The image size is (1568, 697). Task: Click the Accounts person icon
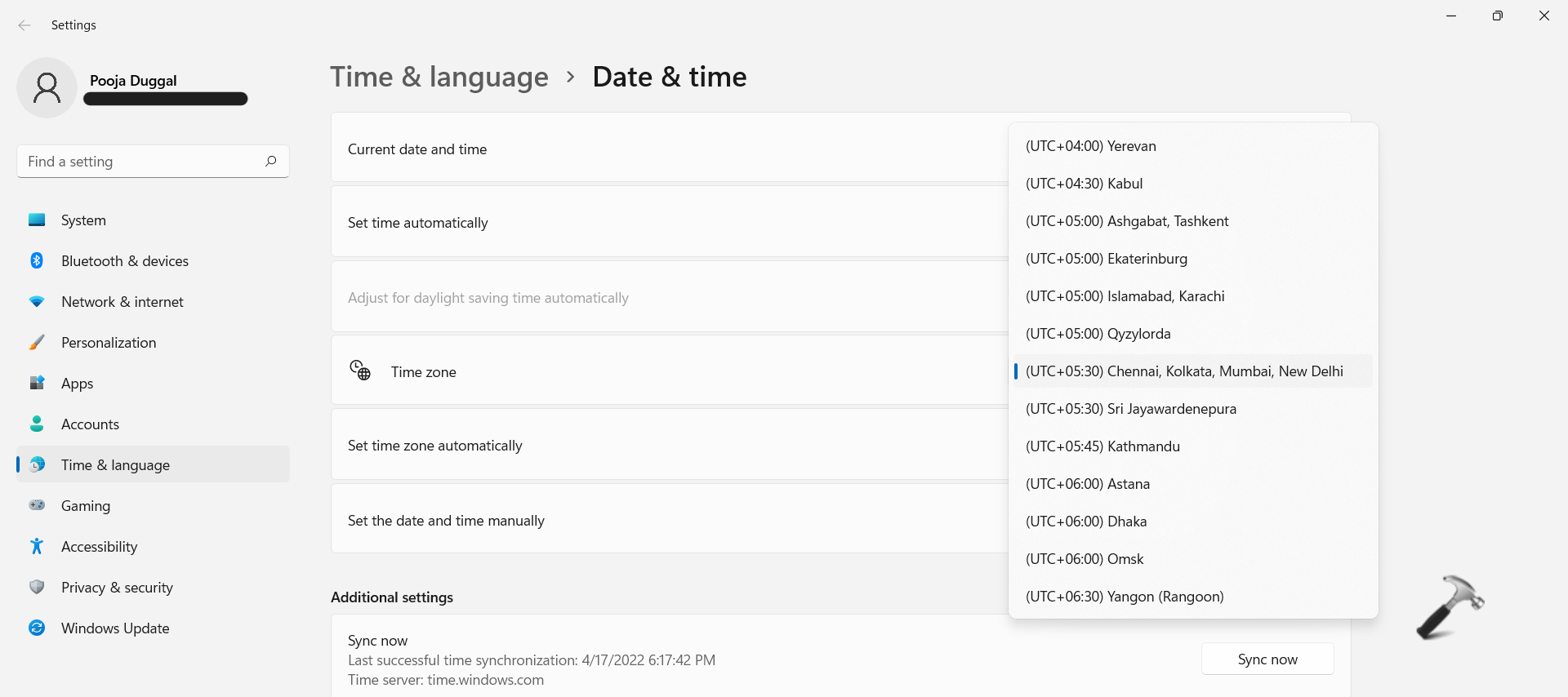tap(37, 424)
